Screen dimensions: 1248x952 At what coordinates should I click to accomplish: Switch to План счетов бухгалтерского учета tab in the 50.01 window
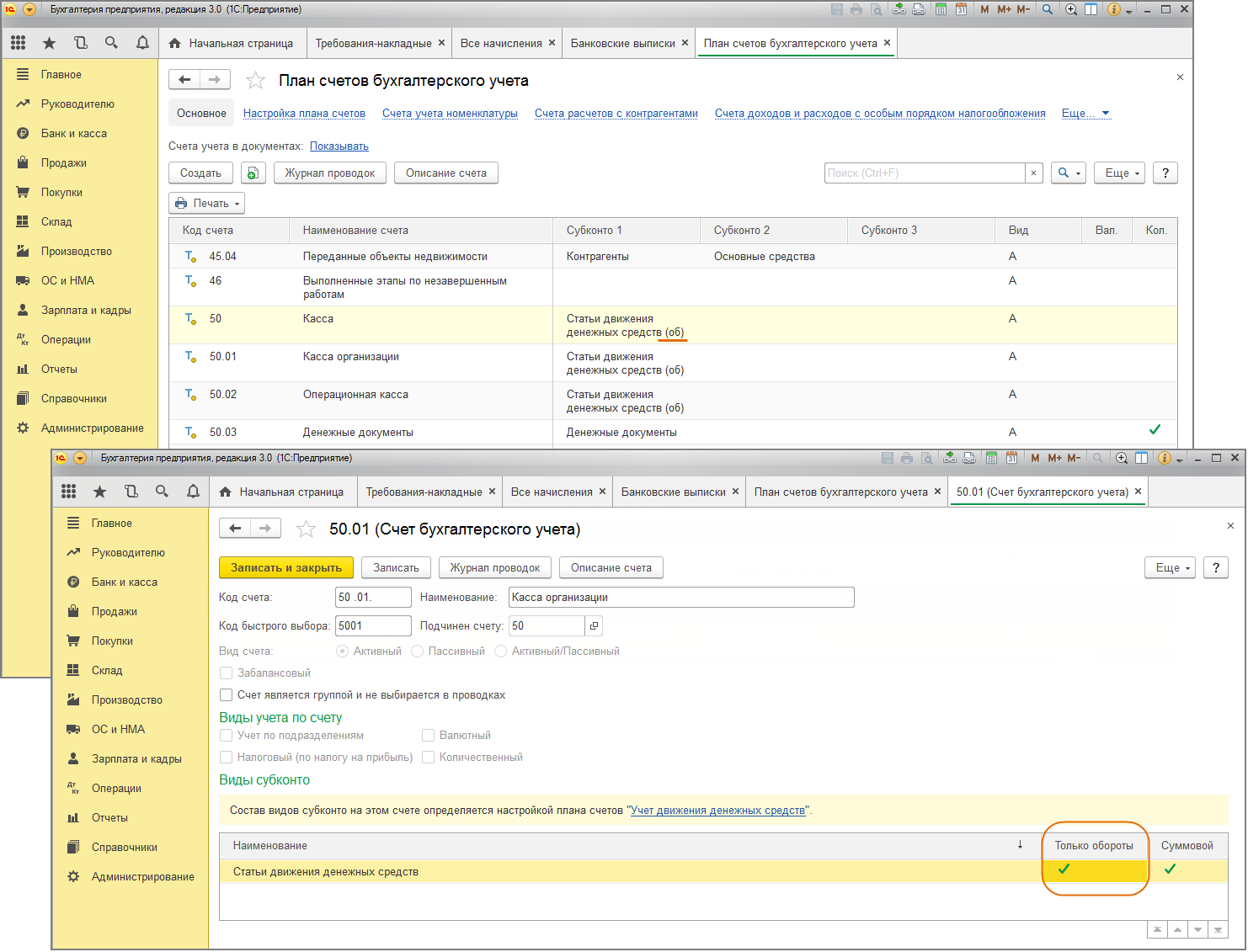pos(841,492)
